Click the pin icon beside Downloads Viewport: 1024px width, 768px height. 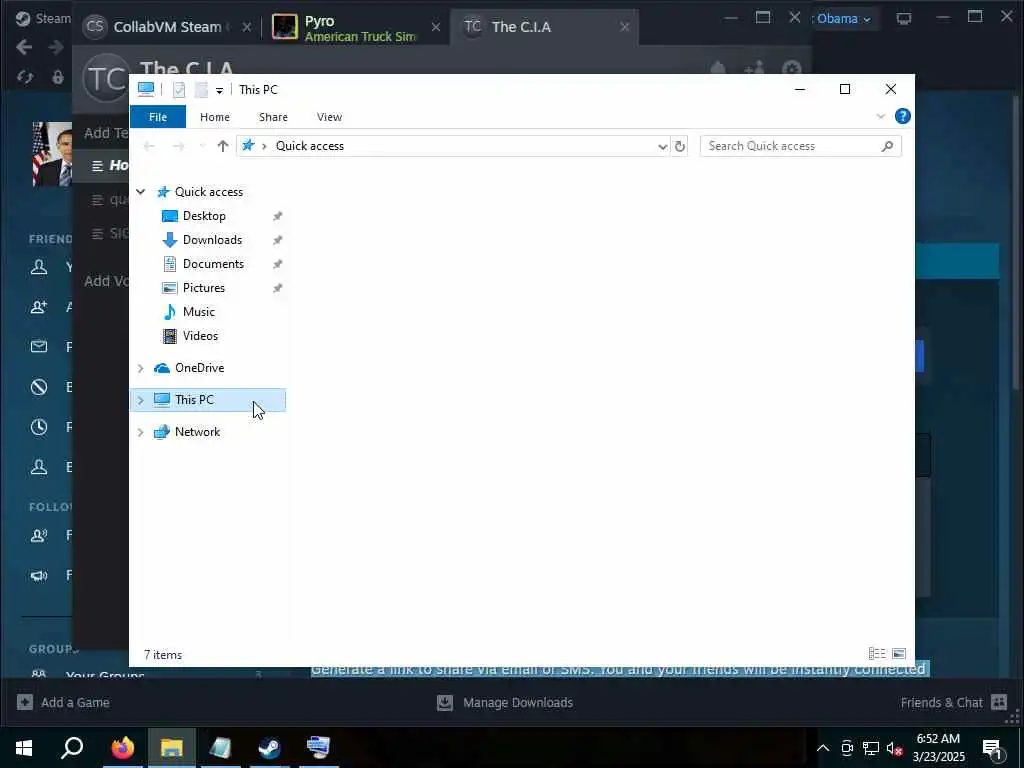click(x=277, y=240)
